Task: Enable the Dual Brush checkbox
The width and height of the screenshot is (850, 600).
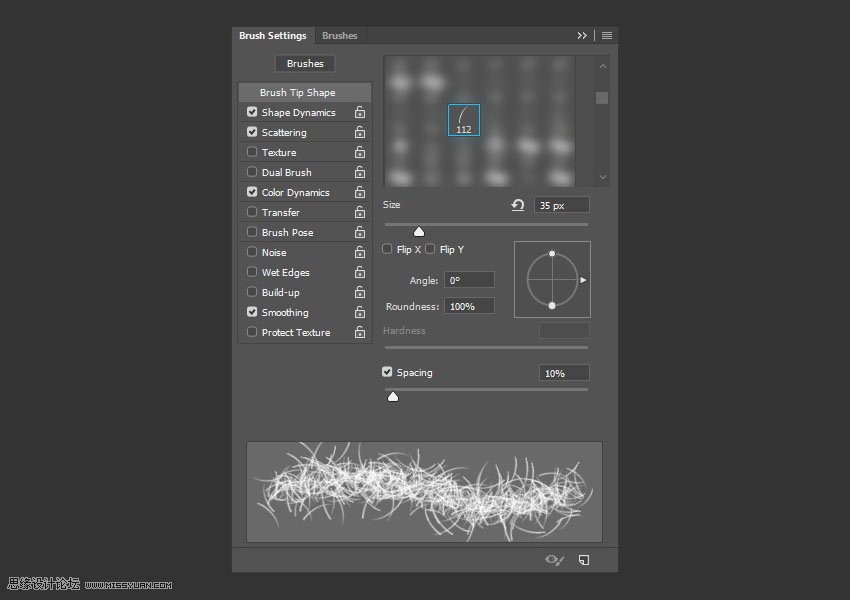Action: click(252, 172)
